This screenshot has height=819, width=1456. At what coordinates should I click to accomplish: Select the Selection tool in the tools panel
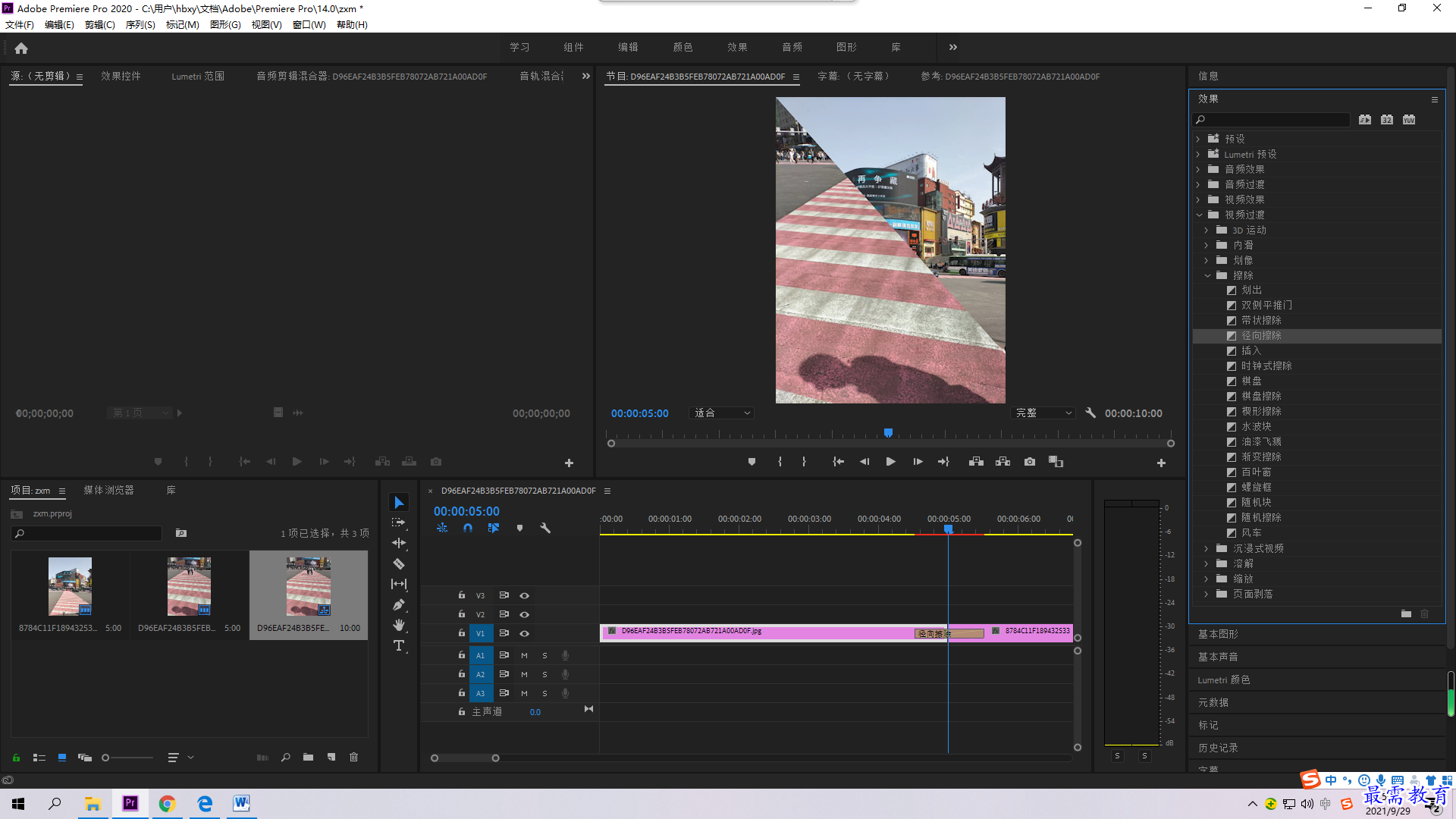[399, 503]
